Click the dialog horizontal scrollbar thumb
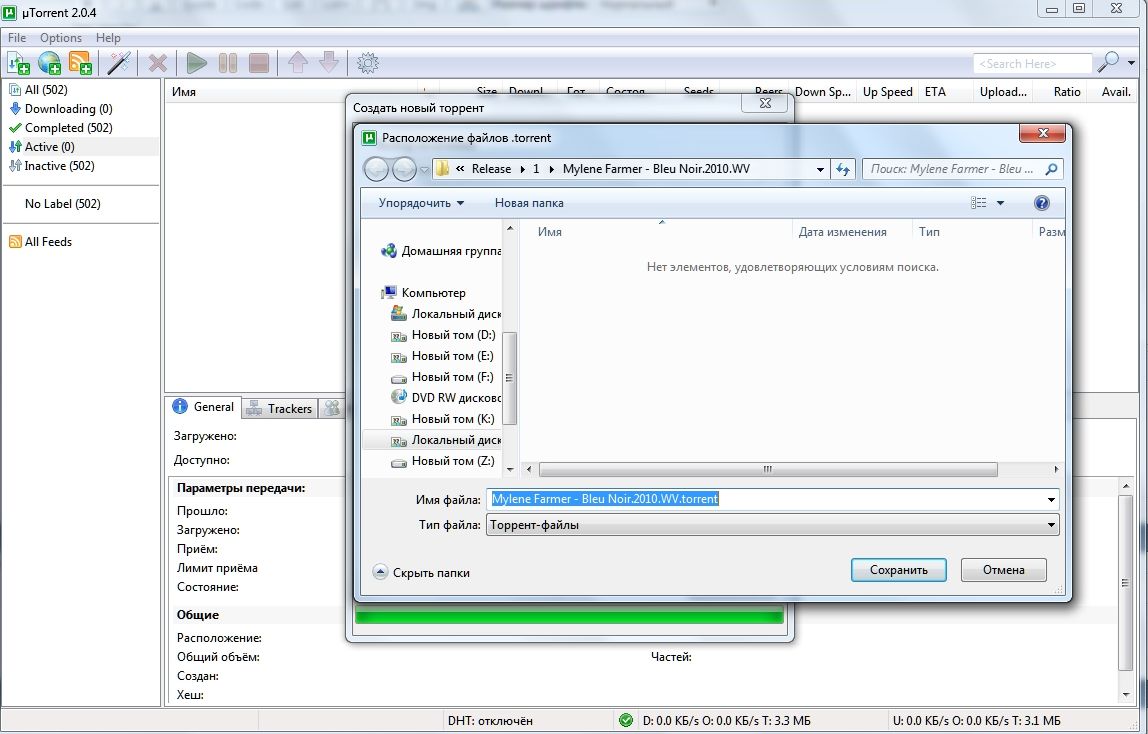 click(x=768, y=469)
